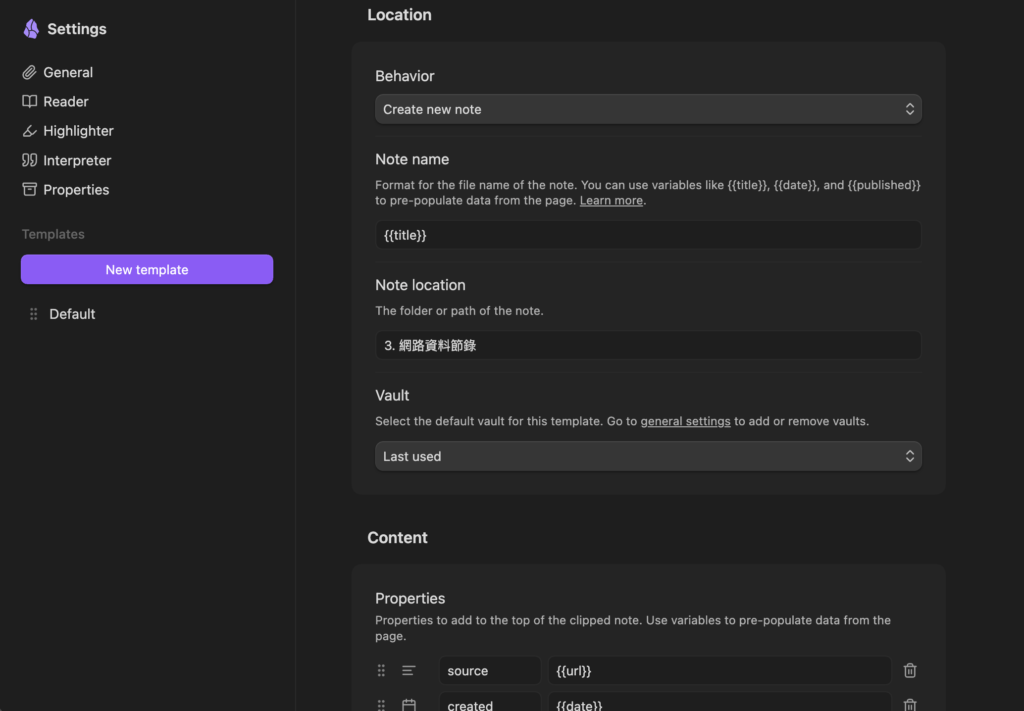
Task: Click the Note location folder path field
Action: pyautogui.click(x=647, y=345)
